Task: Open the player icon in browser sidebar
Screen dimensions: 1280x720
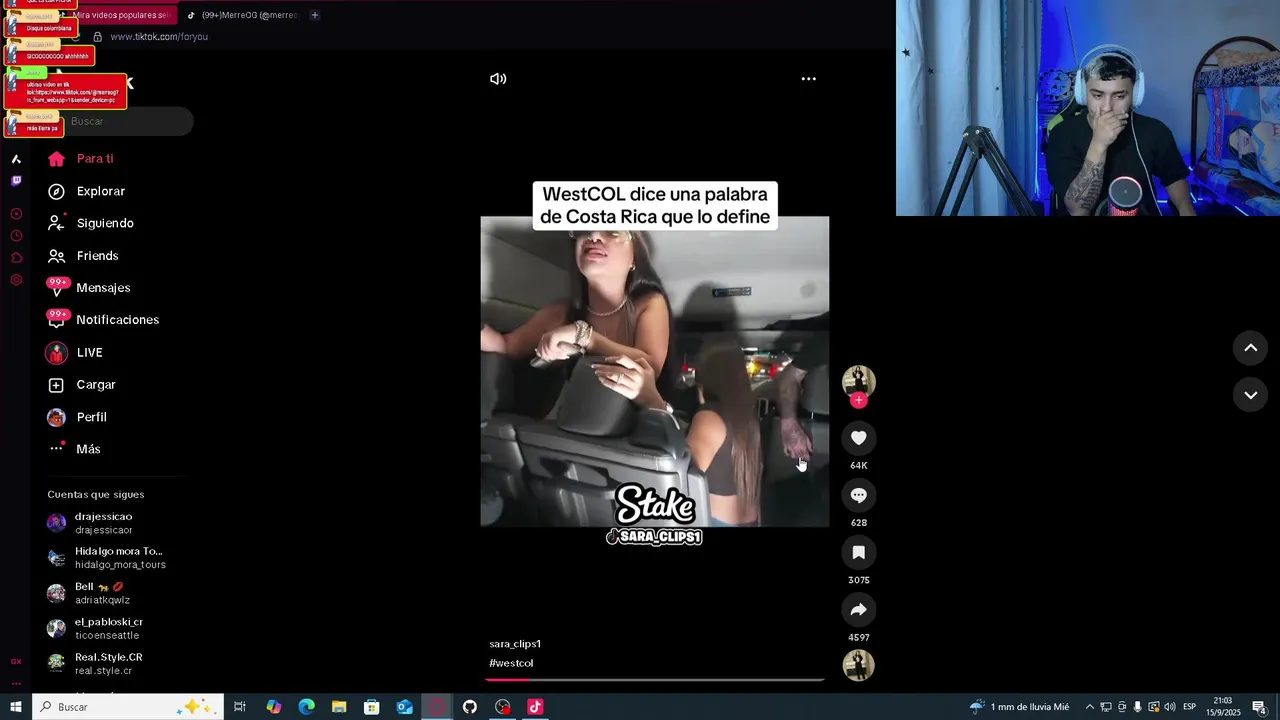Action: pos(16,214)
